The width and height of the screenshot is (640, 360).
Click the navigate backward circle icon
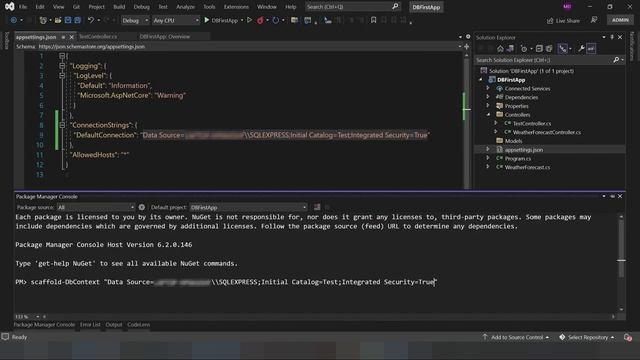click(13, 20)
